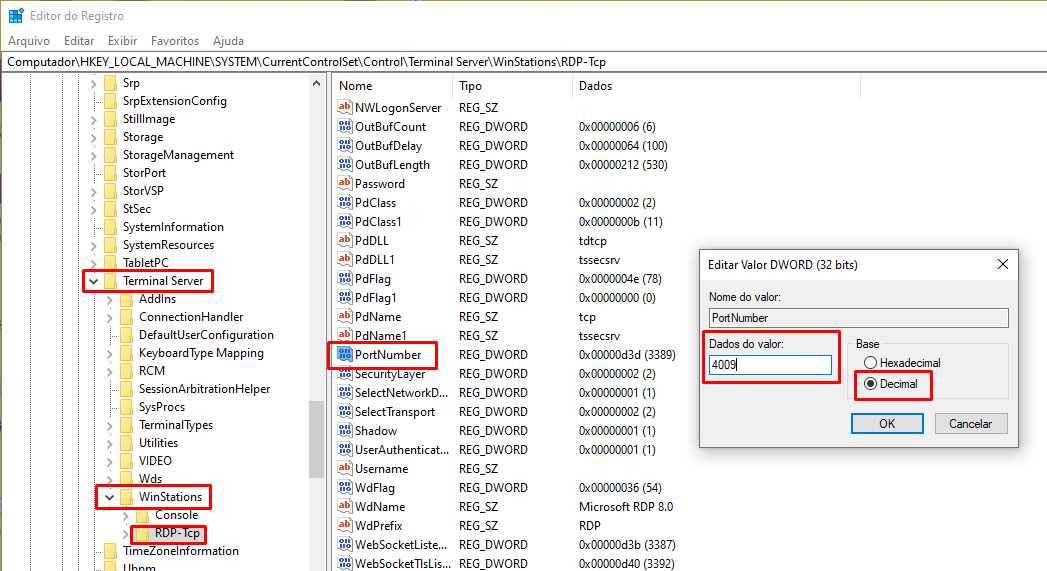Select the PdDLL string value icon
The image size is (1047, 571).
[345, 240]
